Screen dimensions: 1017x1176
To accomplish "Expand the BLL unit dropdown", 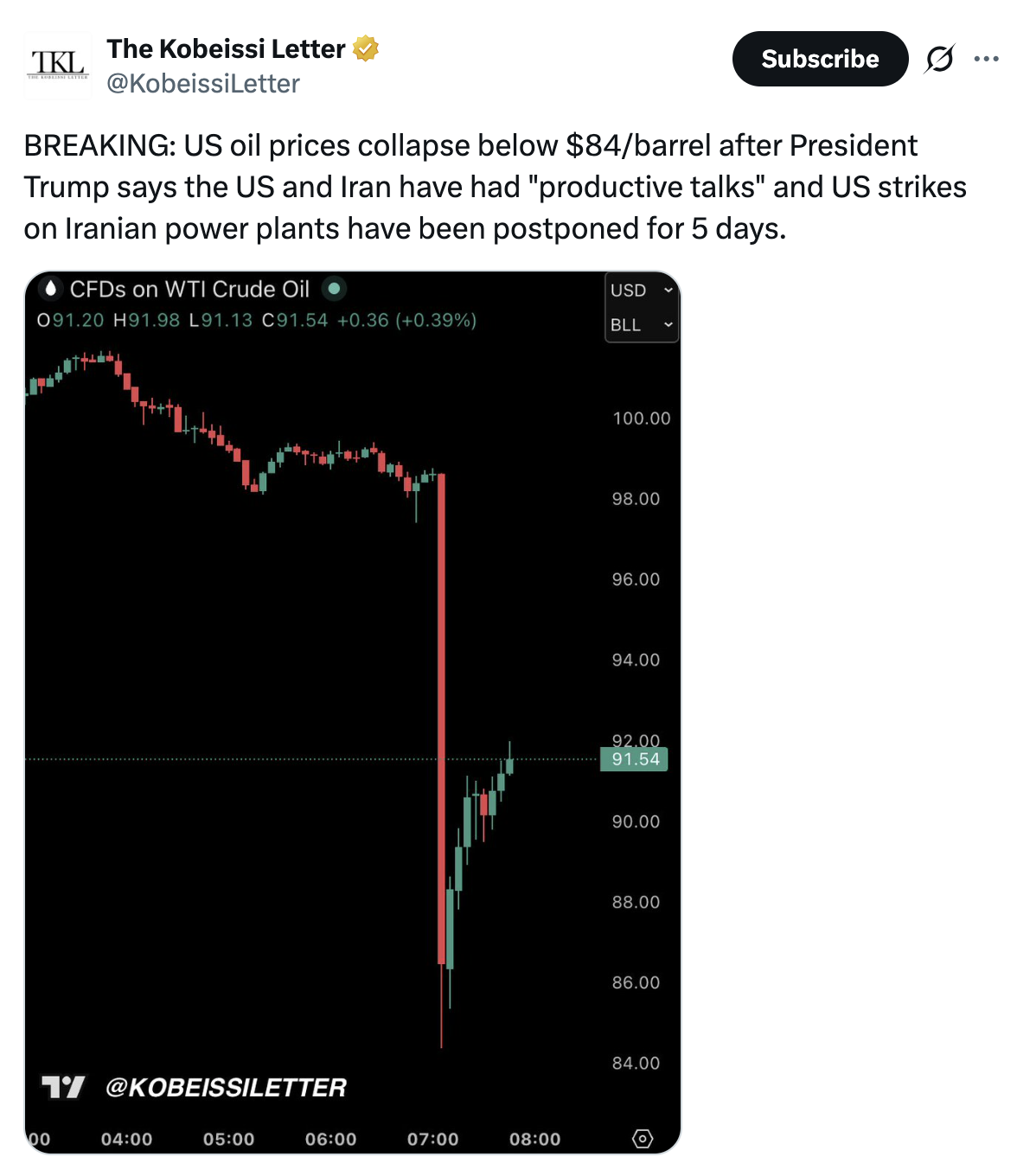I will [641, 325].
